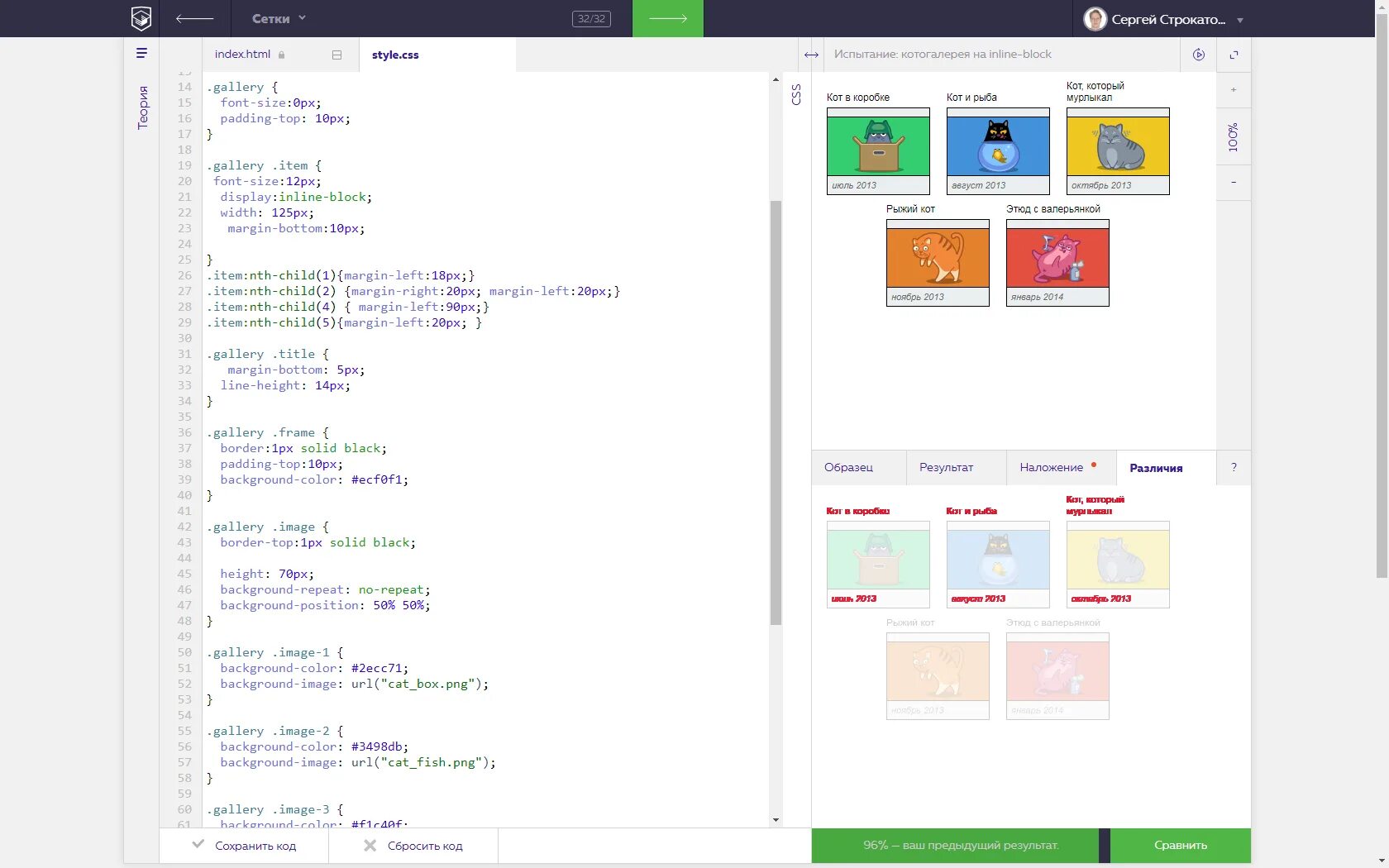Click the #2ecc71 color value in code
This screenshot has height=868, width=1389.
376,668
